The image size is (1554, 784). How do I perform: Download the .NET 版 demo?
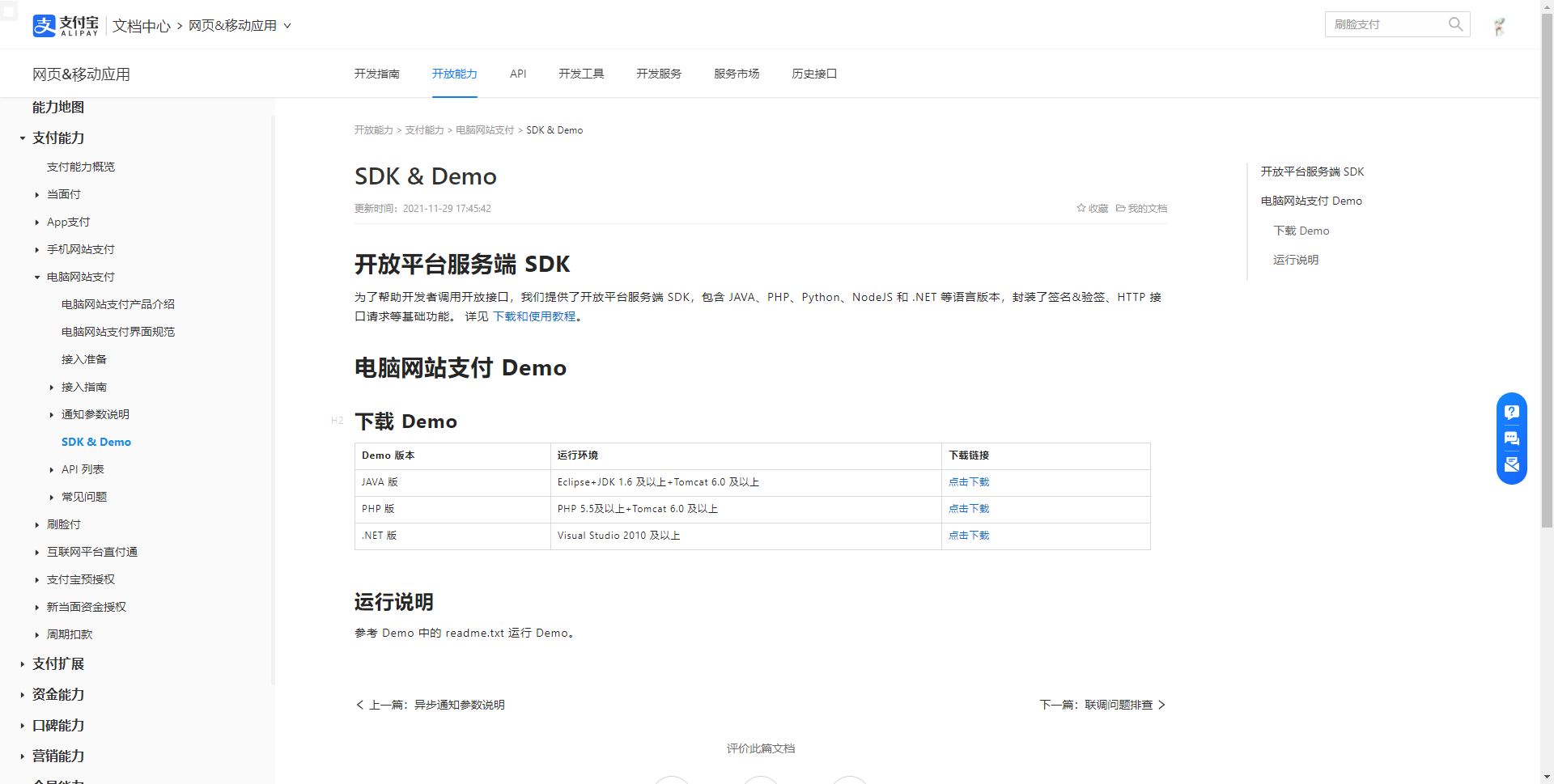pos(969,536)
